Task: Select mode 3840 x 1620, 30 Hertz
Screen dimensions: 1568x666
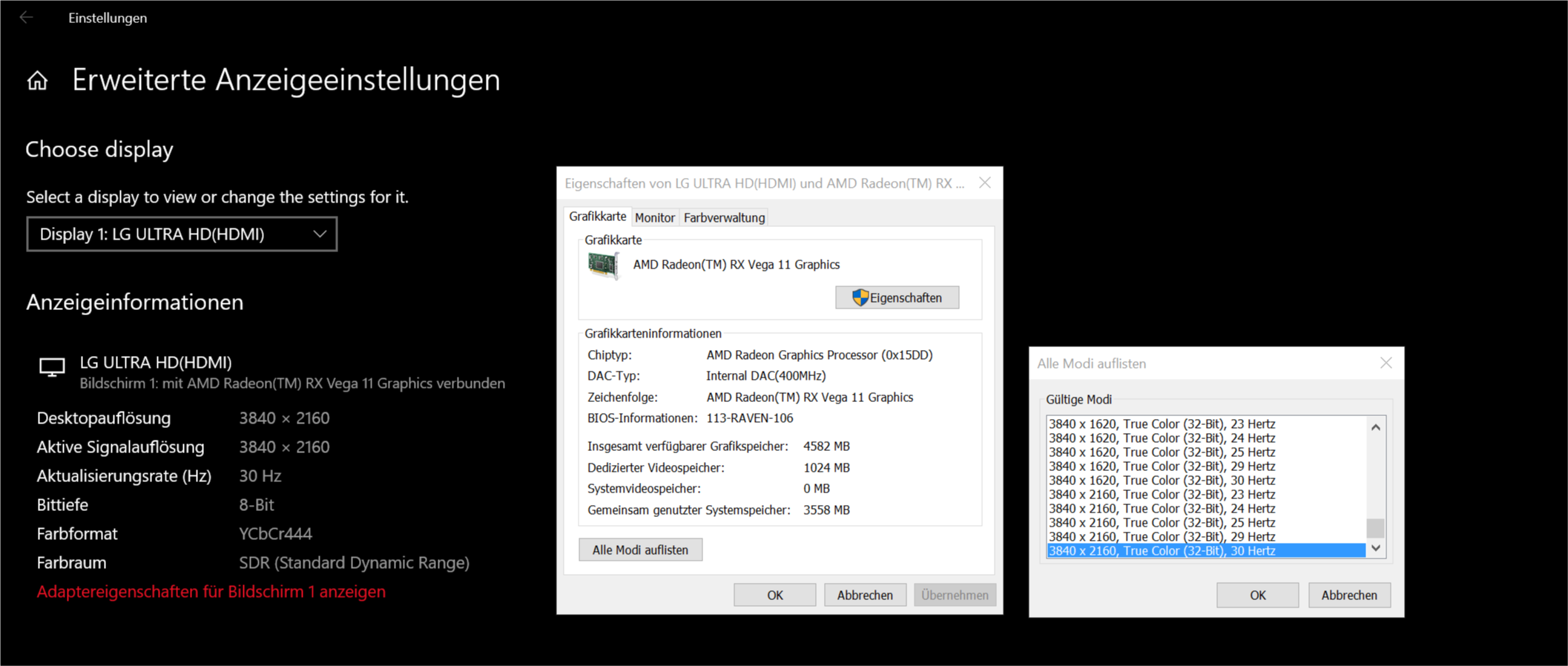Action: [x=1206, y=481]
